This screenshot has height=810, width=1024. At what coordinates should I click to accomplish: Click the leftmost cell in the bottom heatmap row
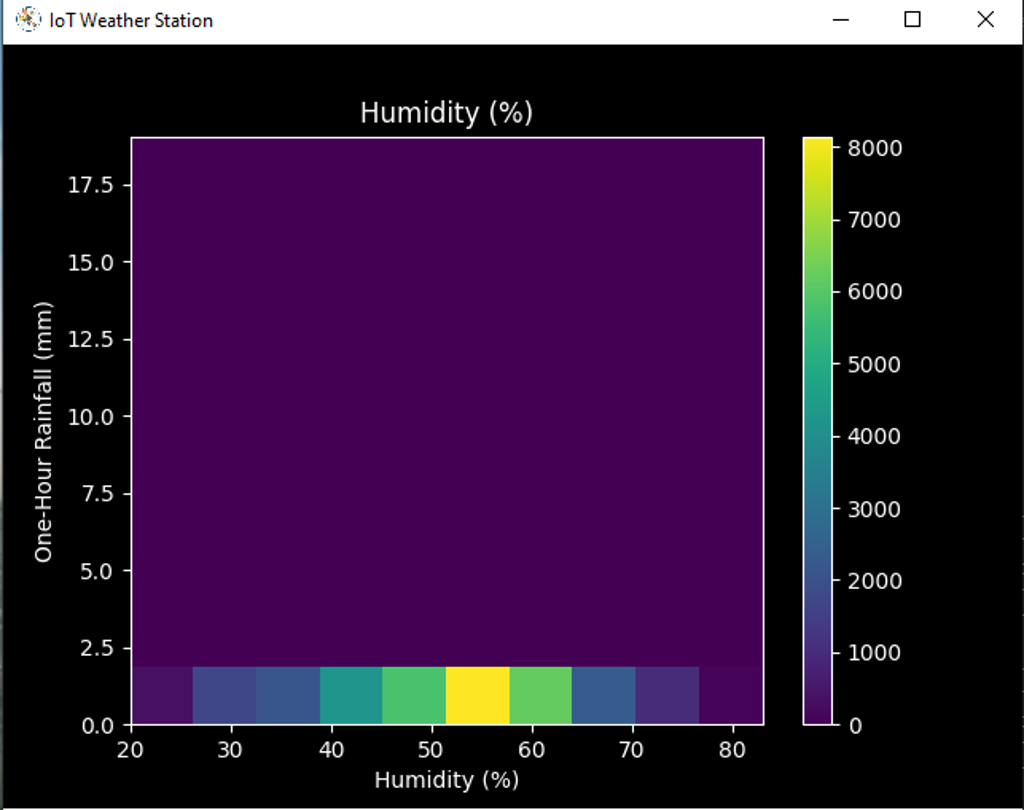(x=162, y=695)
